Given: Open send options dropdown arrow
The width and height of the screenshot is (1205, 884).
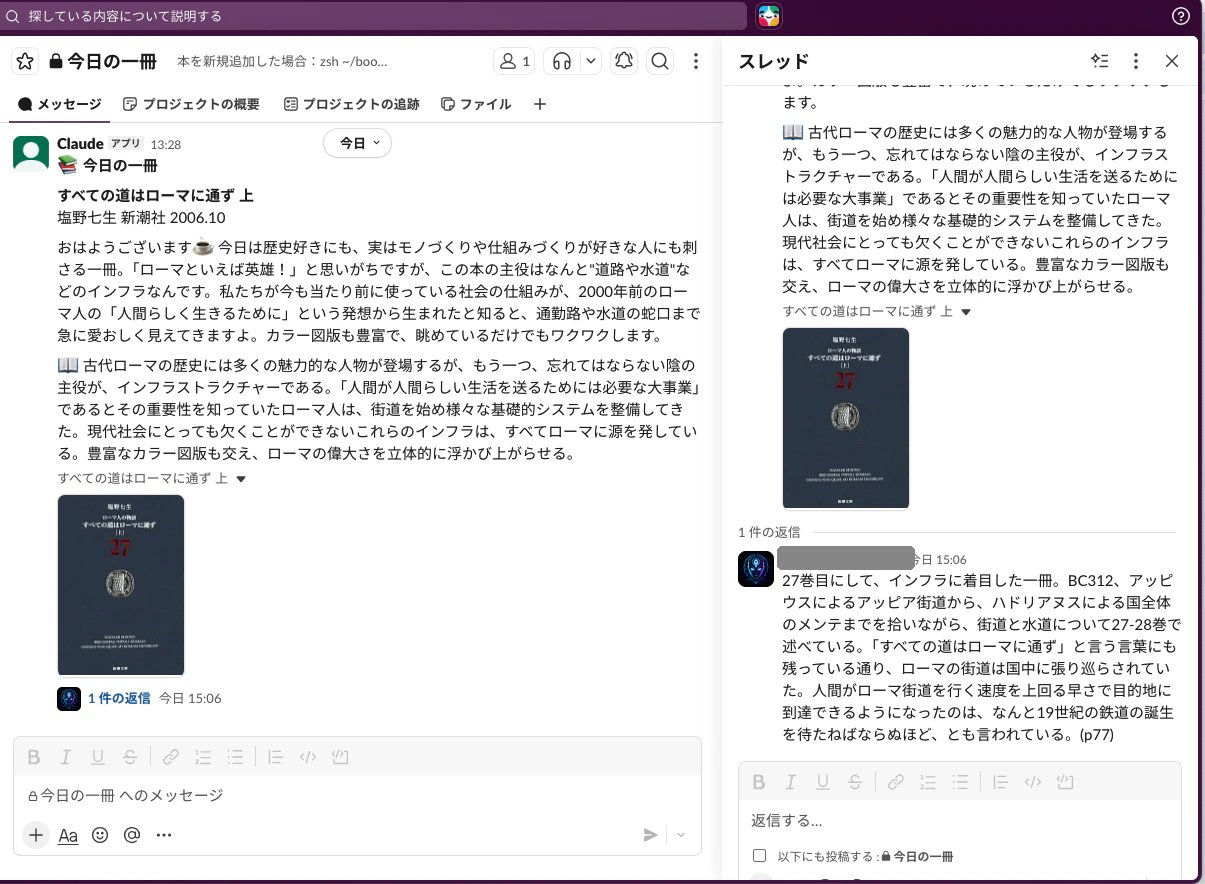Looking at the screenshot, I should (682, 835).
